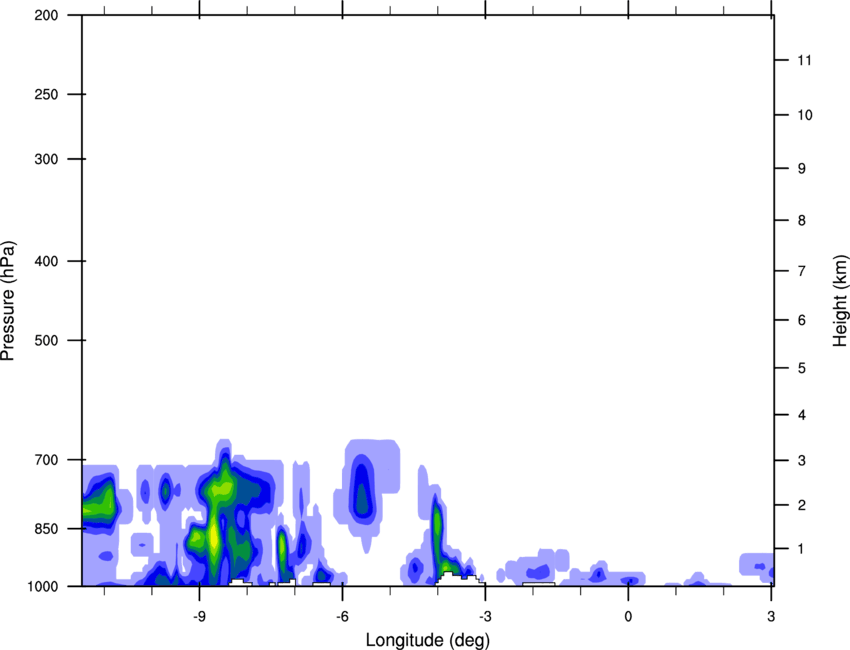The height and width of the screenshot is (650, 850).
Task: Click pressure tick label '850'
Action: (x=46, y=529)
